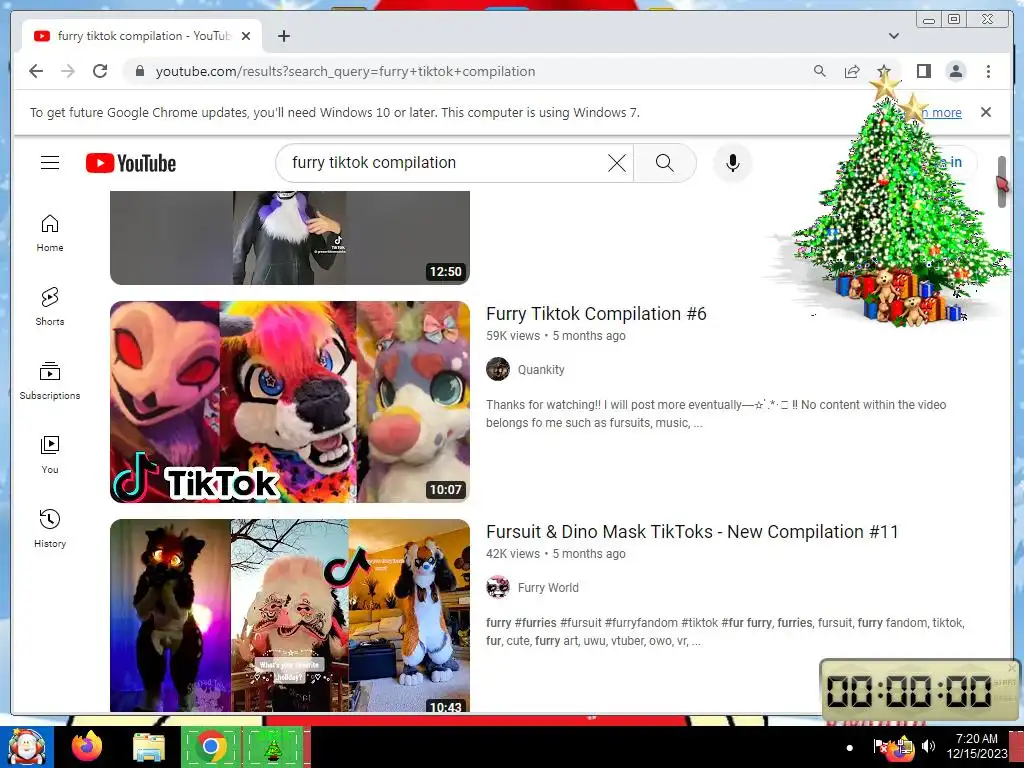Screen dimensions: 1024x768
Task: Go to Home in YouTube sidebar
Action: coord(50,233)
